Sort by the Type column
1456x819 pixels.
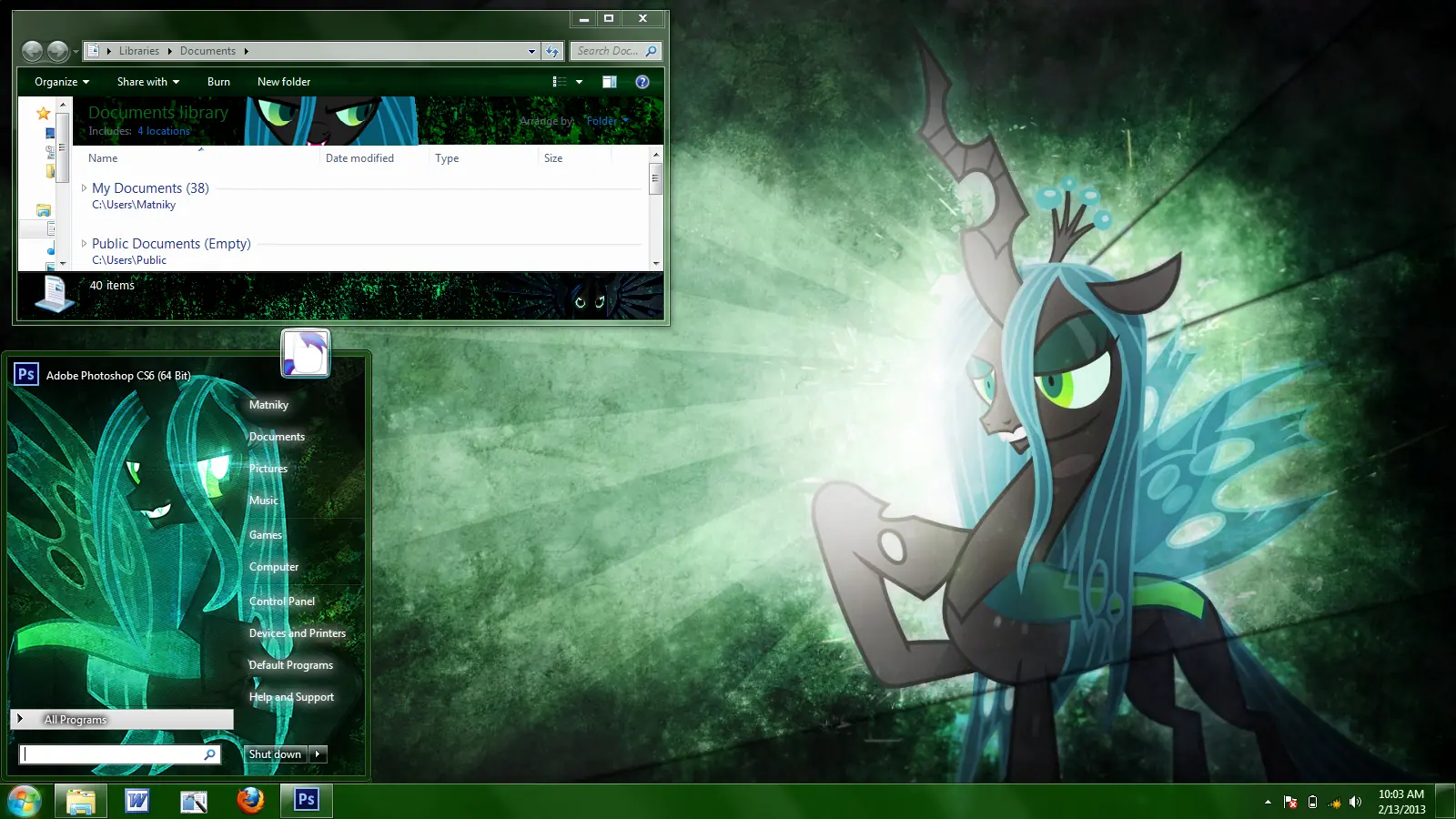447,158
